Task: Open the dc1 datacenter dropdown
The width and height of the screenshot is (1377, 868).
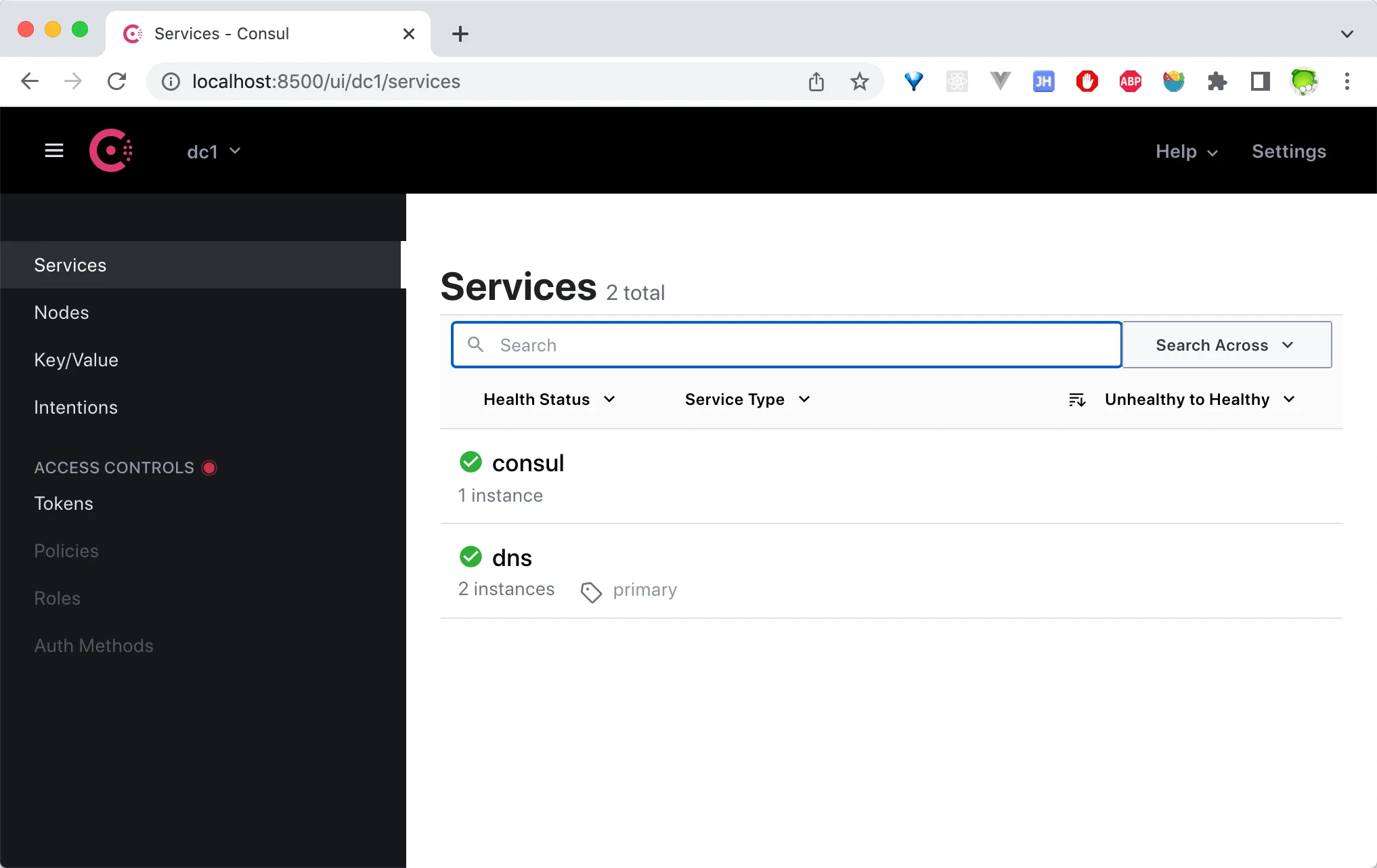Action: pyautogui.click(x=213, y=151)
